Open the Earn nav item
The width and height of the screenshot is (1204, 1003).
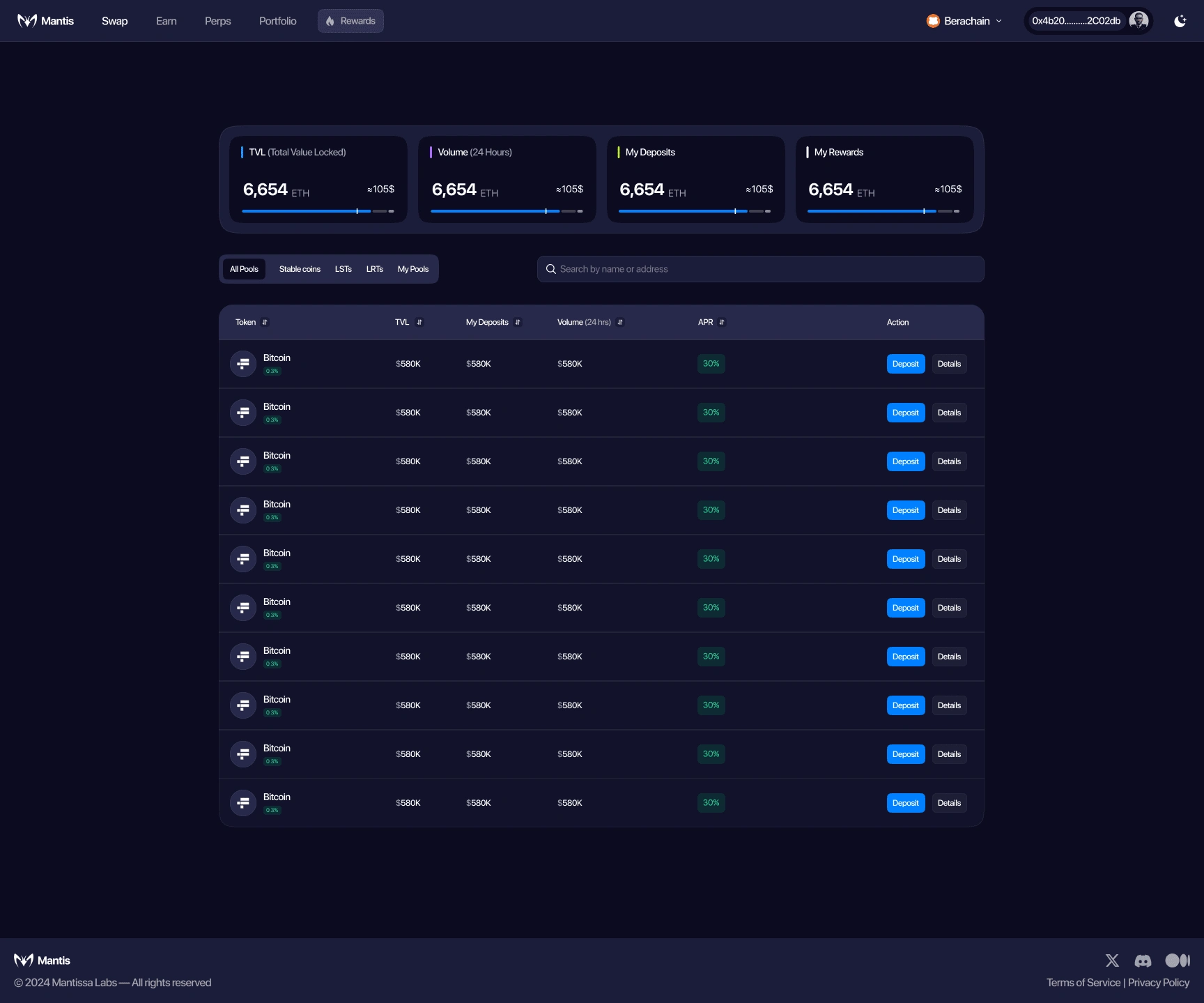tap(166, 21)
